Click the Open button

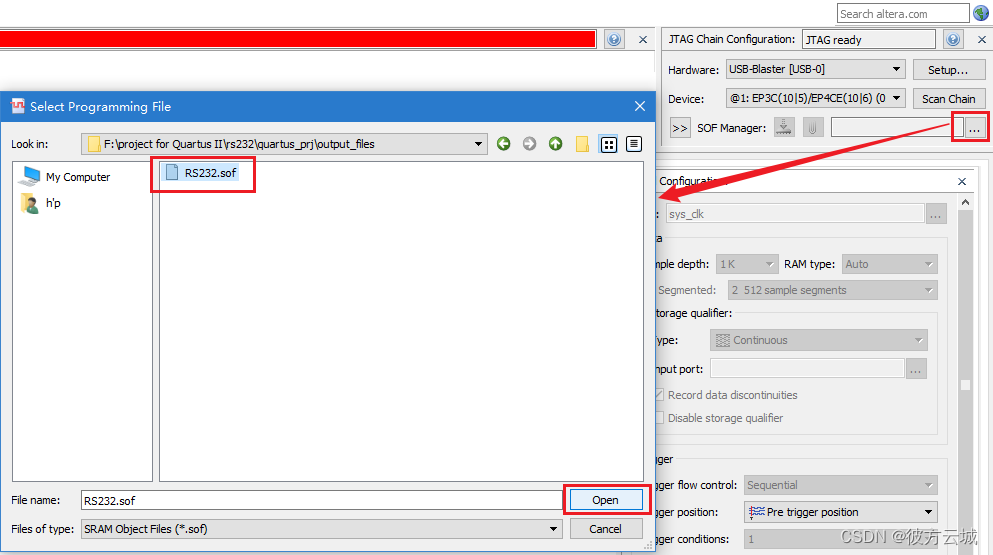tap(606, 500)
